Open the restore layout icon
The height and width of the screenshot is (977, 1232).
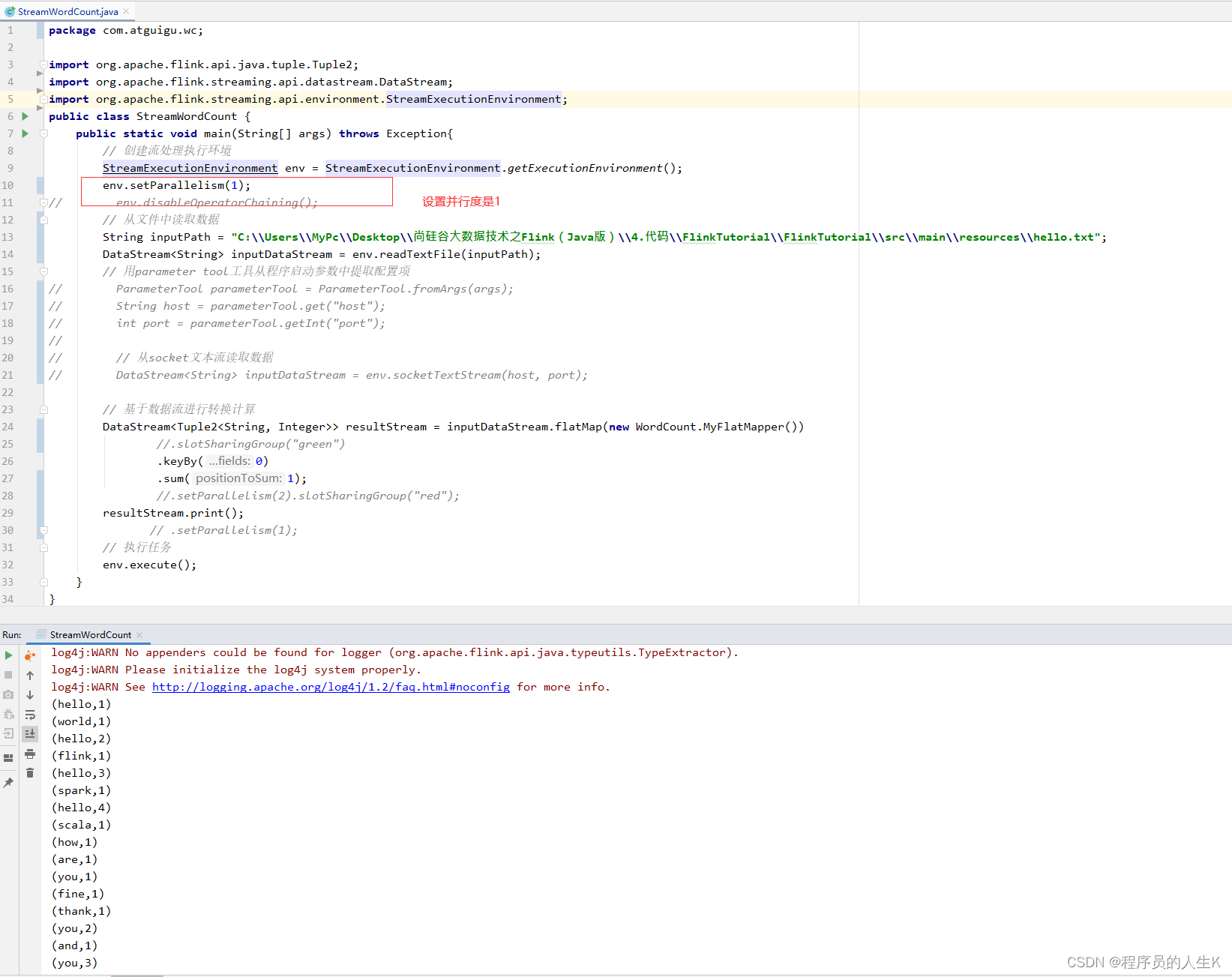coord(8,758)
